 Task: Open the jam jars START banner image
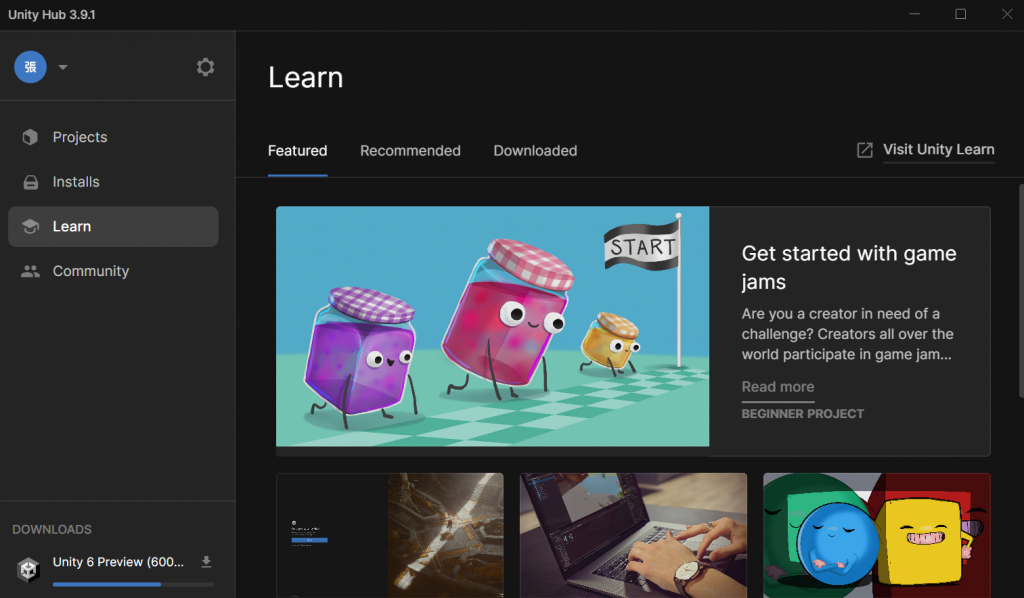point(492,326)
